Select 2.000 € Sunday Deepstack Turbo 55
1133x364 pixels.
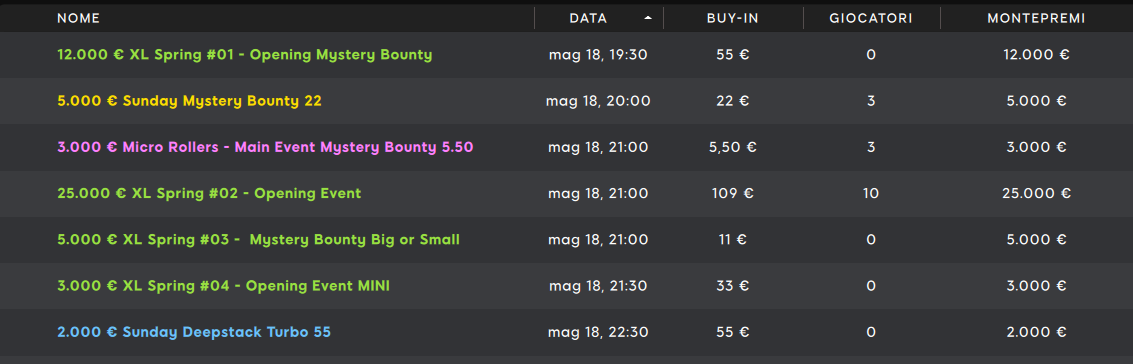[194, 332]
